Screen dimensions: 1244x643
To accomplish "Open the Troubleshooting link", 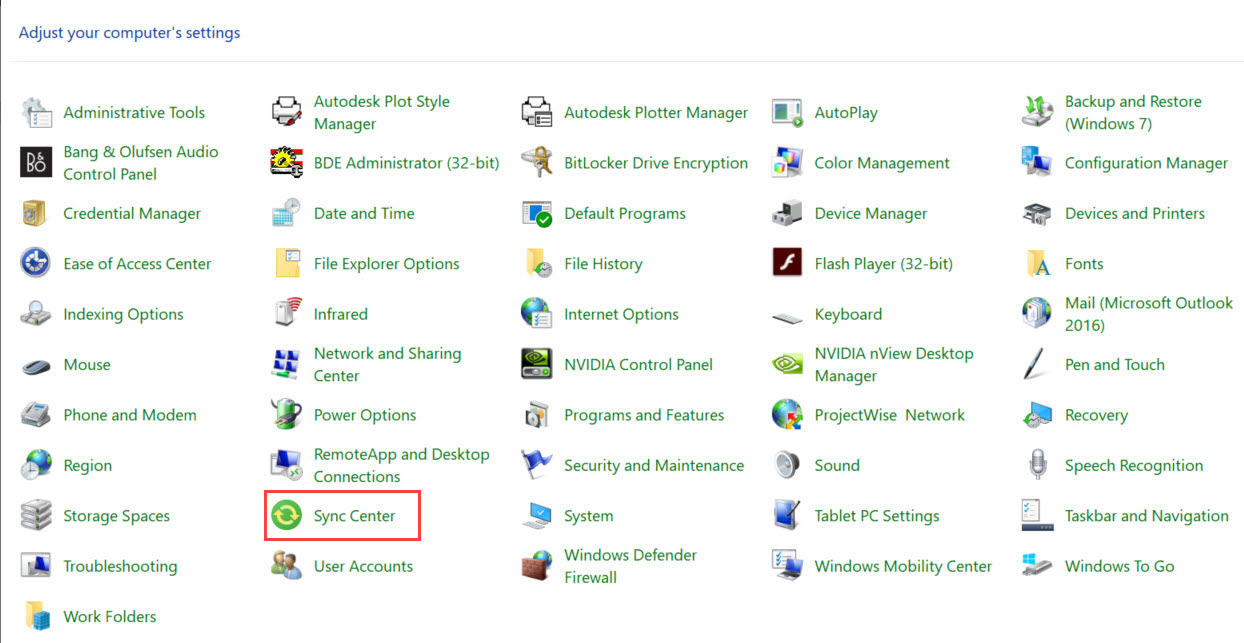I will (120, 566).
